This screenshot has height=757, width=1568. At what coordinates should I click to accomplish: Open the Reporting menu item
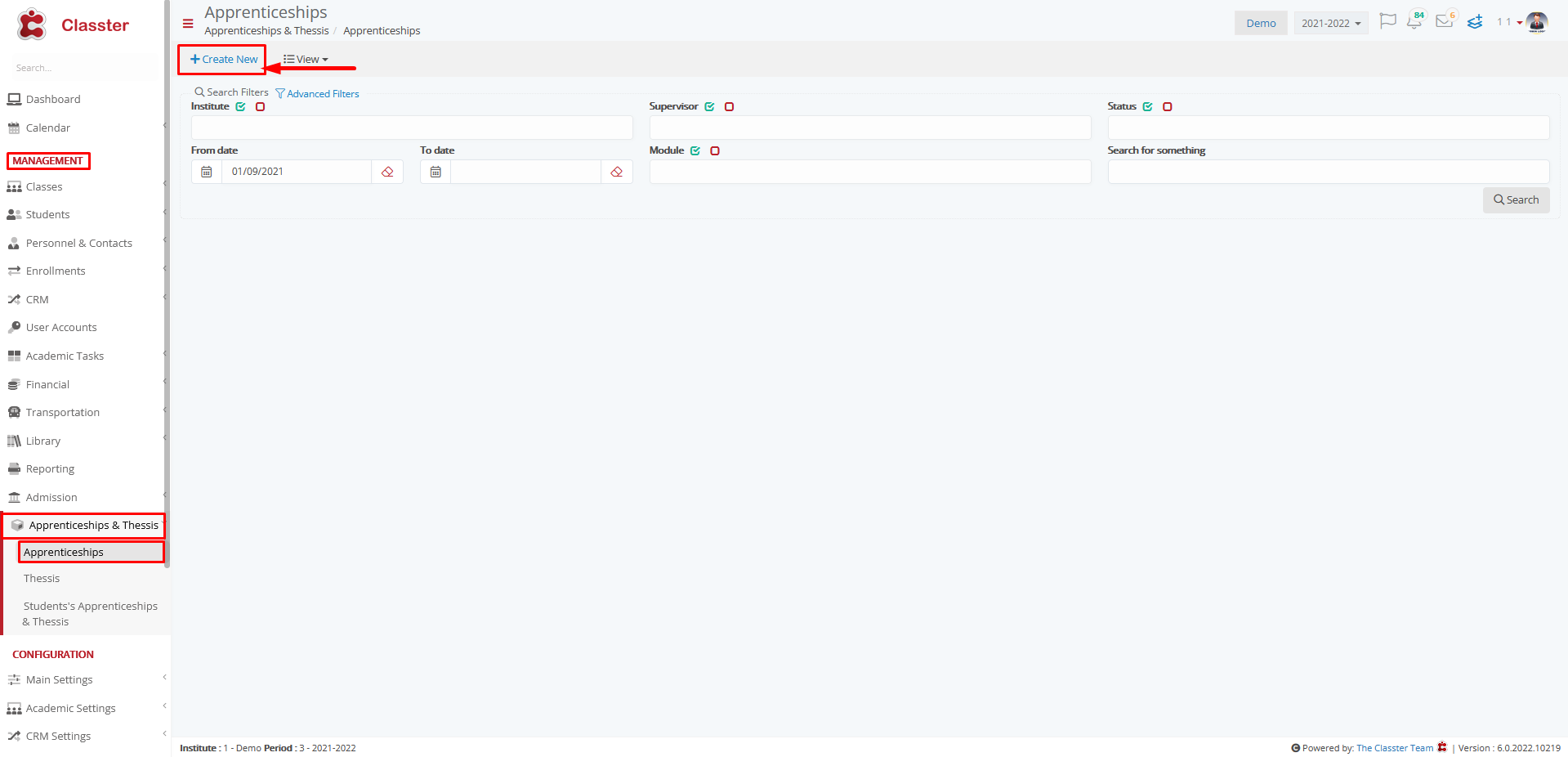point(50,468)
